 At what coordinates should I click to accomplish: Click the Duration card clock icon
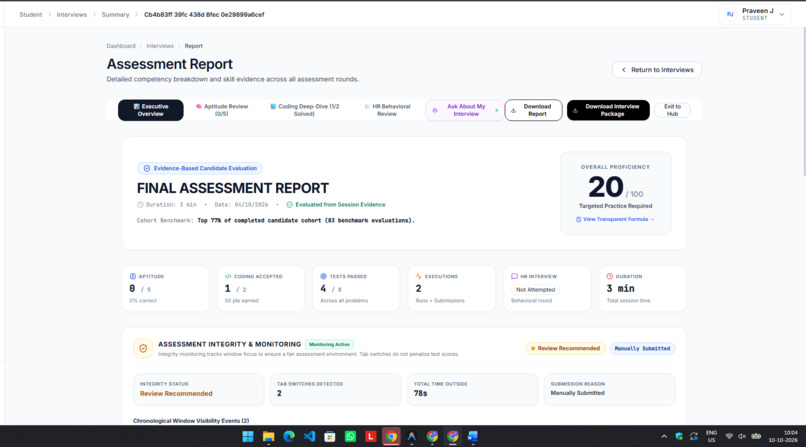point(610,276)
